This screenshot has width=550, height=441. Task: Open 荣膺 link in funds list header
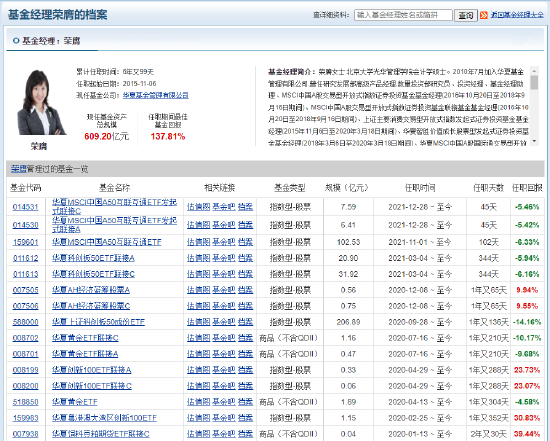pyautogui.click(x=19, y=169)
